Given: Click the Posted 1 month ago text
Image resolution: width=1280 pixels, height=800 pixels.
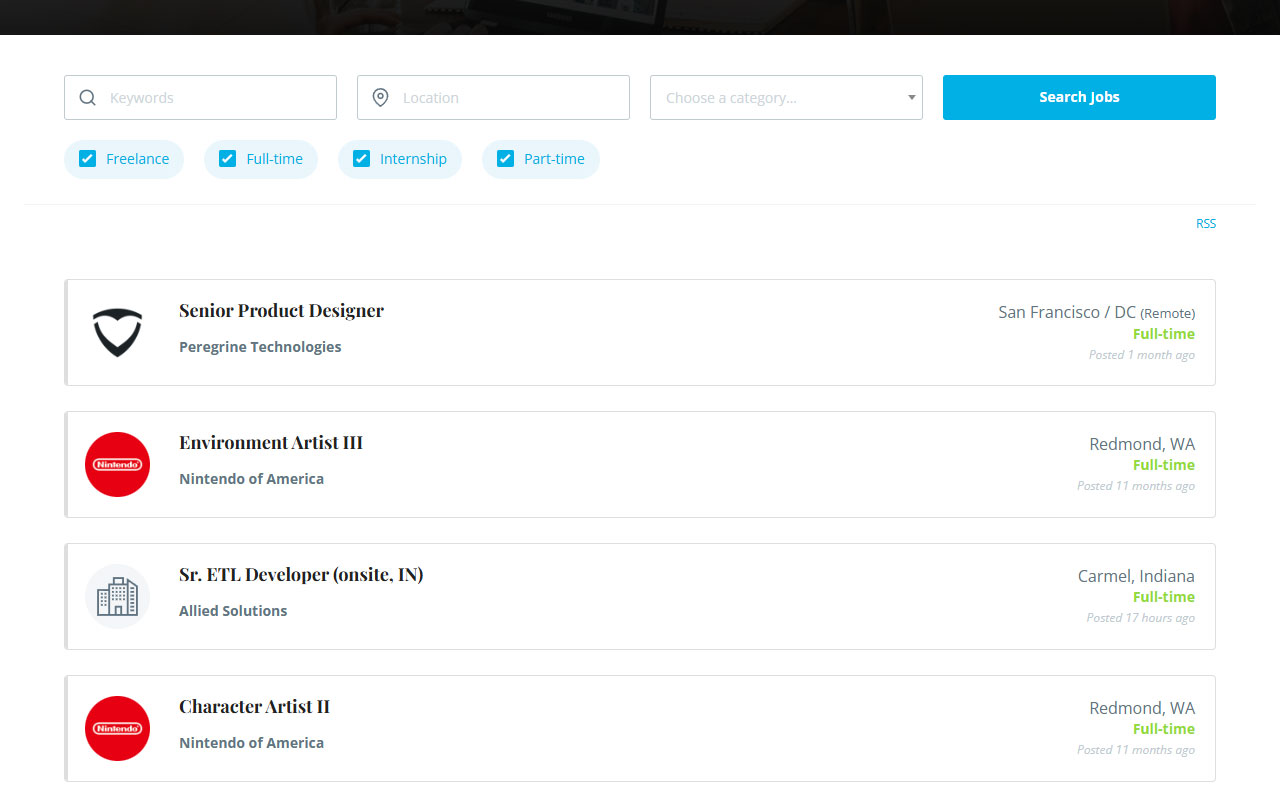Looking at the screenshot, I should (x=1142, y=355).
